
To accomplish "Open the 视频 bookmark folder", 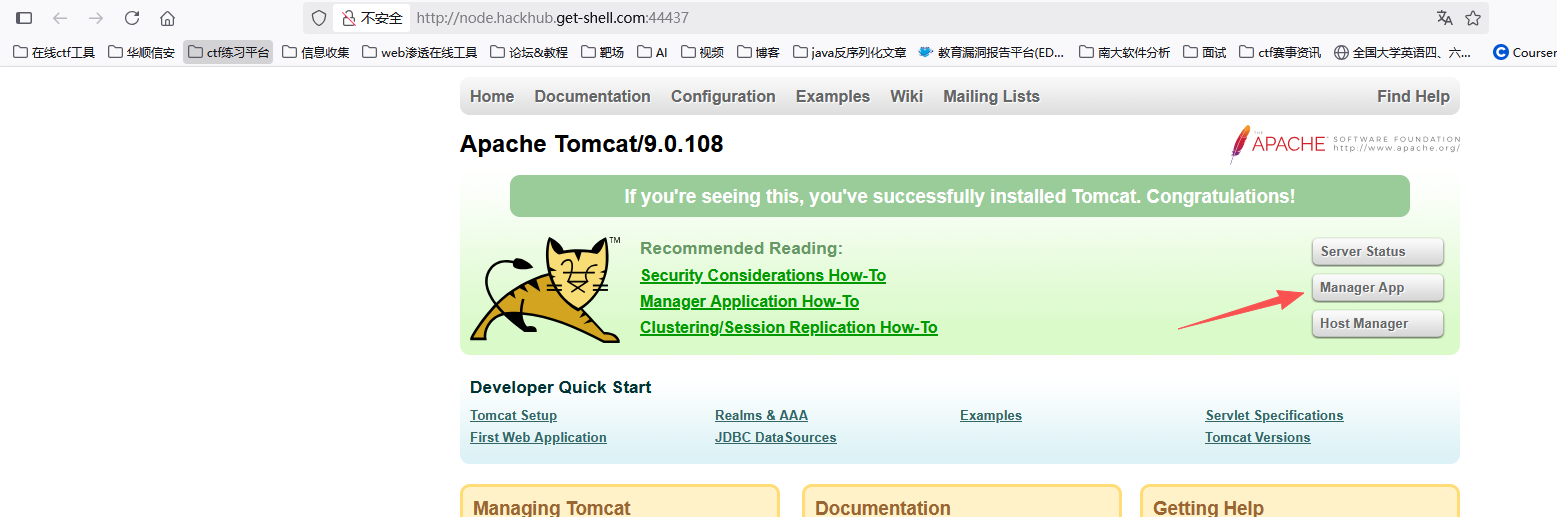I will pos(702,52).
